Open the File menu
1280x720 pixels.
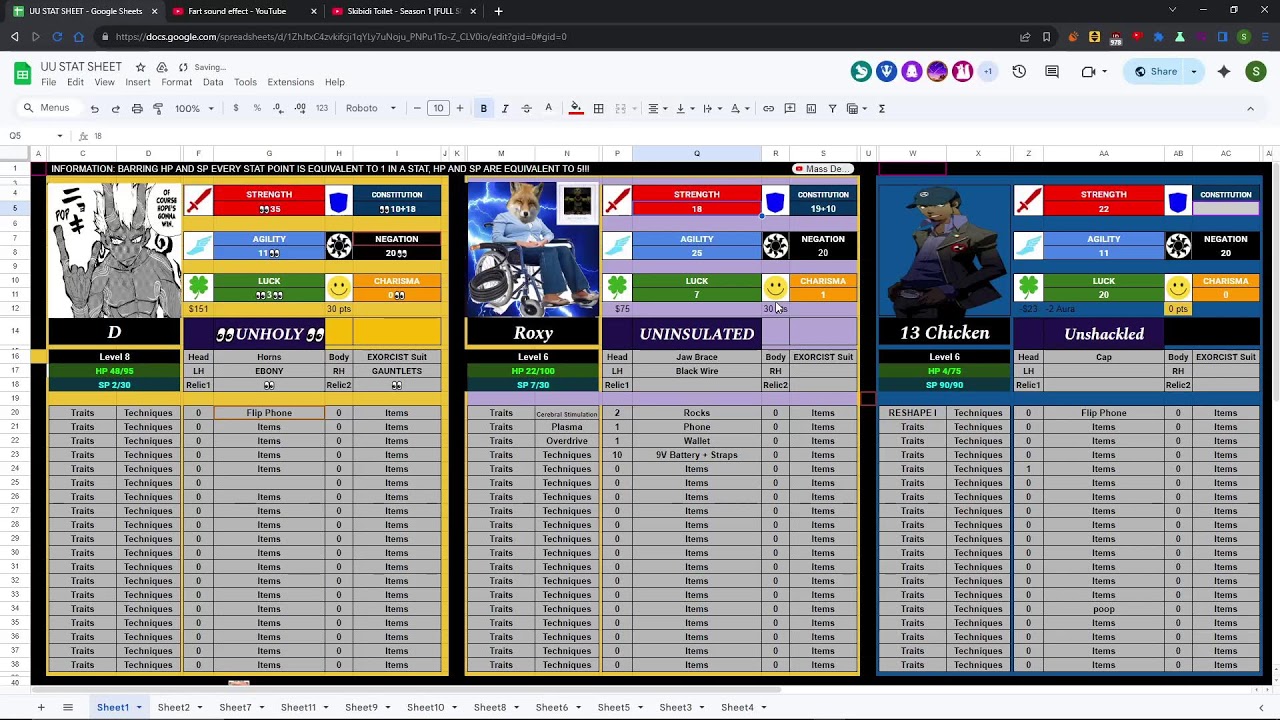point(48,82)
